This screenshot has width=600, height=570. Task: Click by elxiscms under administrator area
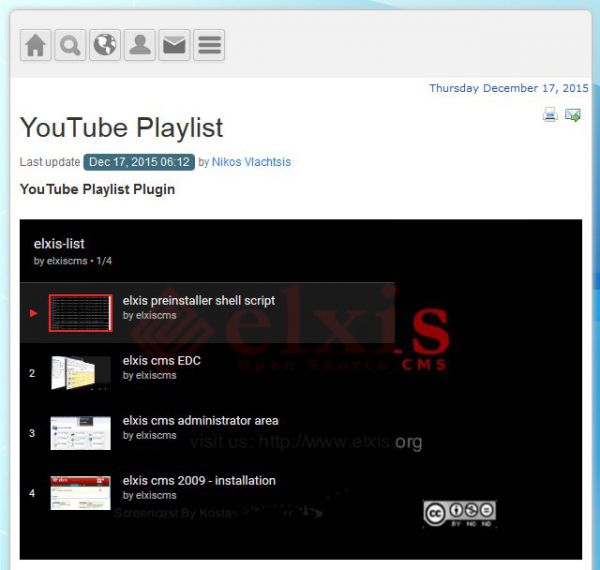click(x=150, y=435)
